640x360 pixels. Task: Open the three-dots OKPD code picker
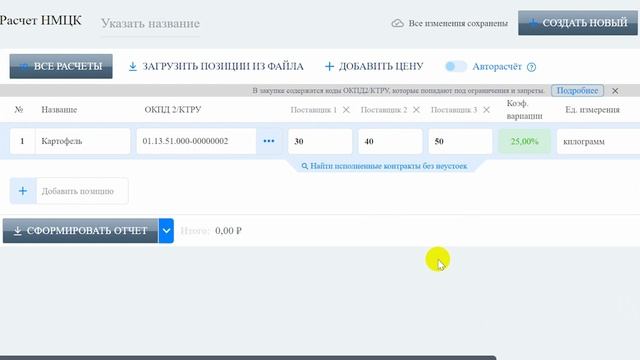[x=269, y=141]
